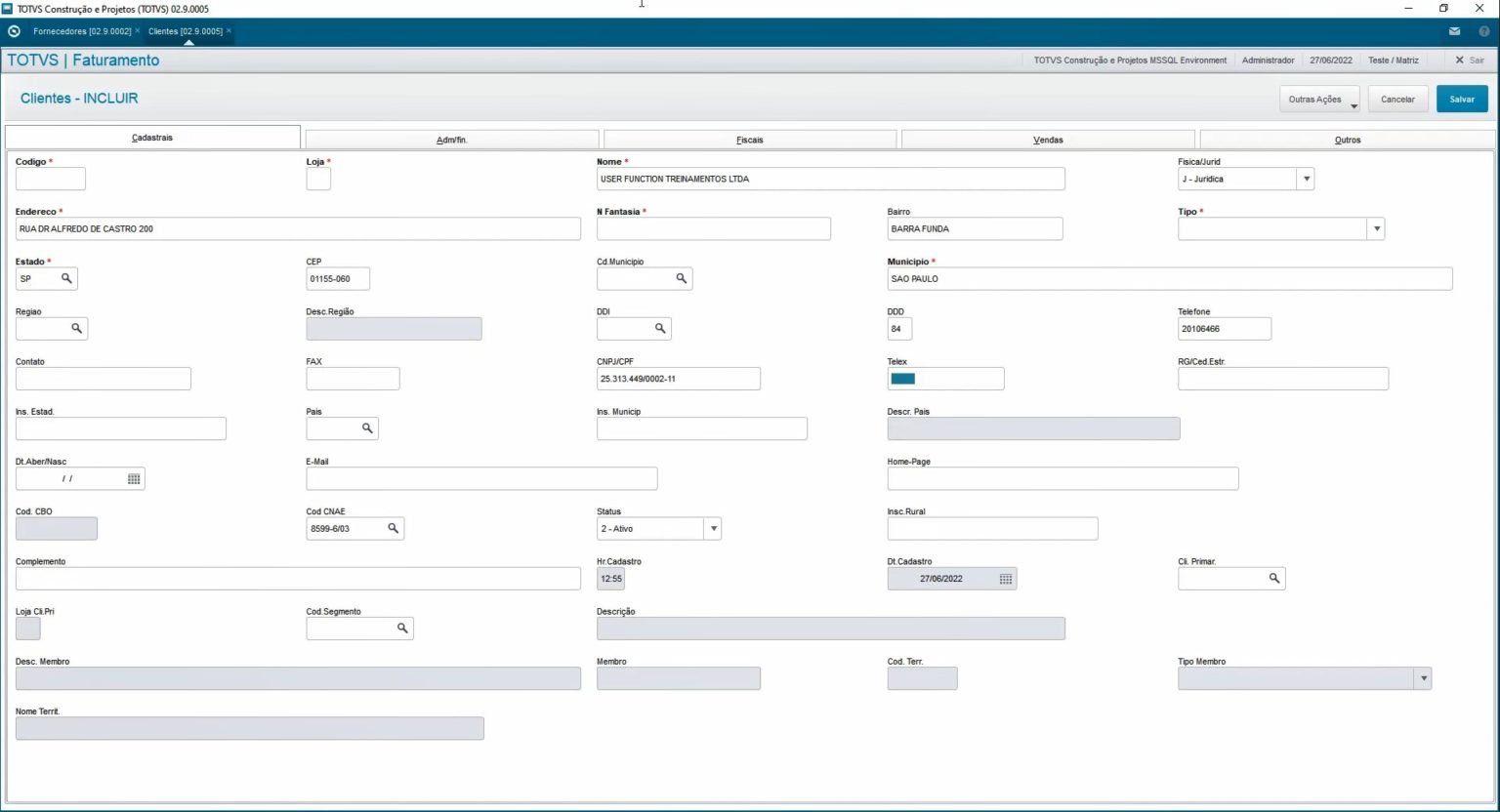Open lookup search for Regiao field
This screenshot has height=812, width=1500.
click(76, 329)
